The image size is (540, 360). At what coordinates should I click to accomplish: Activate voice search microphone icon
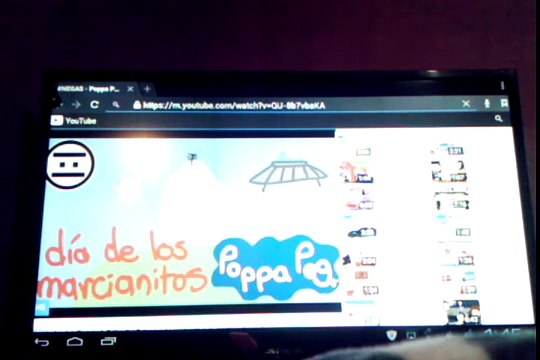[x=487, y=103]
